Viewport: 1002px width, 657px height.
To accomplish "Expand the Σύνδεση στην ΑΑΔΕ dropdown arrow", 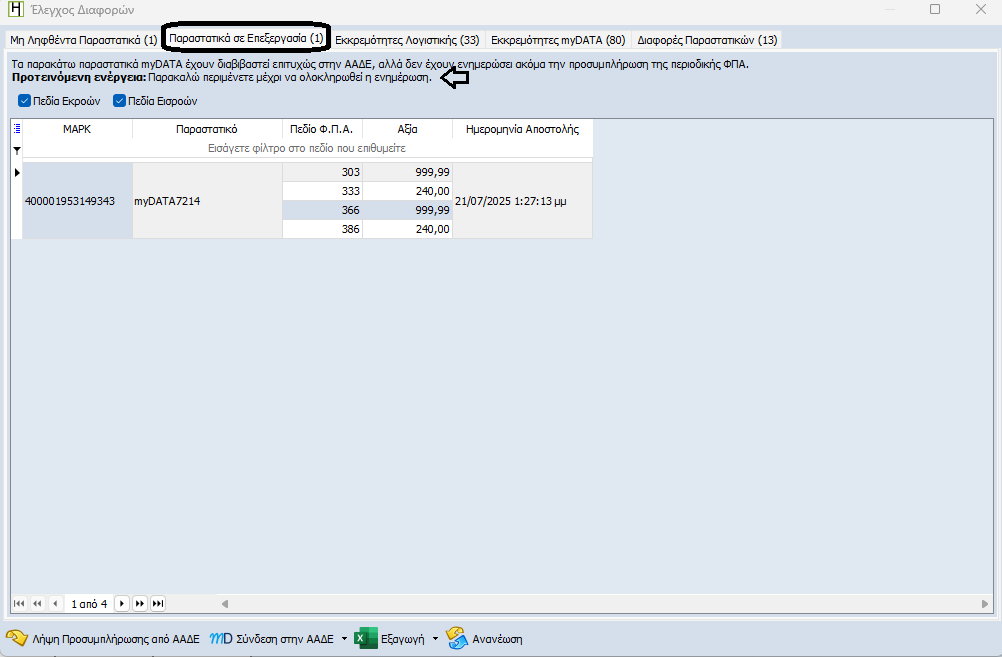I will pyautogui.click(x=344, y=639).
